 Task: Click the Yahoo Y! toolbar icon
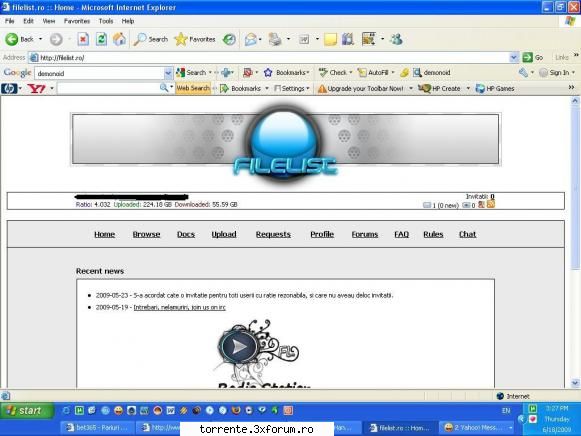pyautogui.click(x=36, y=89)
